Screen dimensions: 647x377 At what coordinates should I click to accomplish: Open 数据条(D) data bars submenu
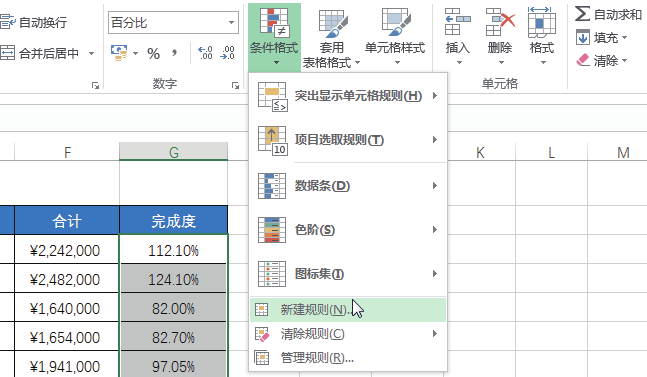(348, 186)
